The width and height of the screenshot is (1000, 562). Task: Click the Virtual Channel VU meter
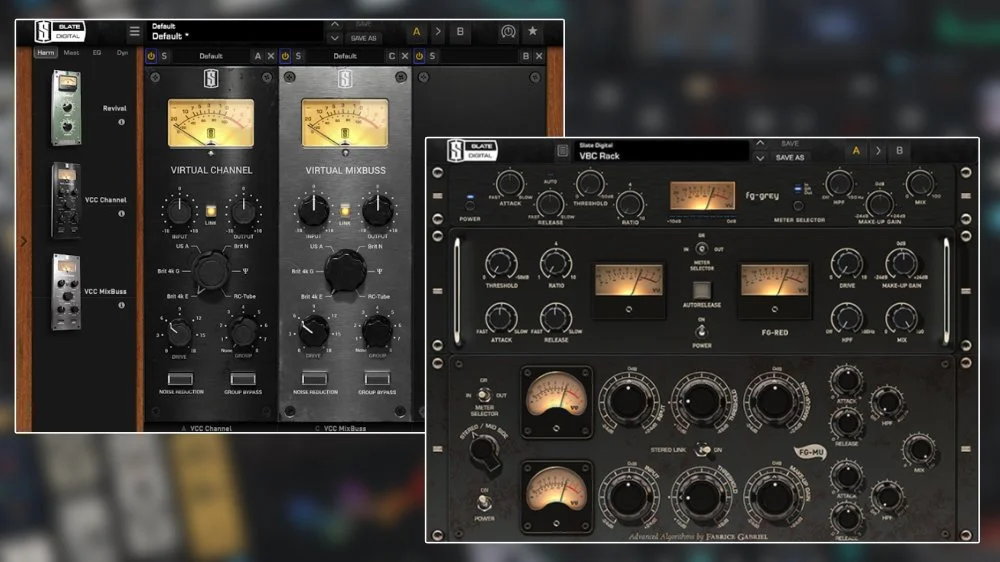211,122
